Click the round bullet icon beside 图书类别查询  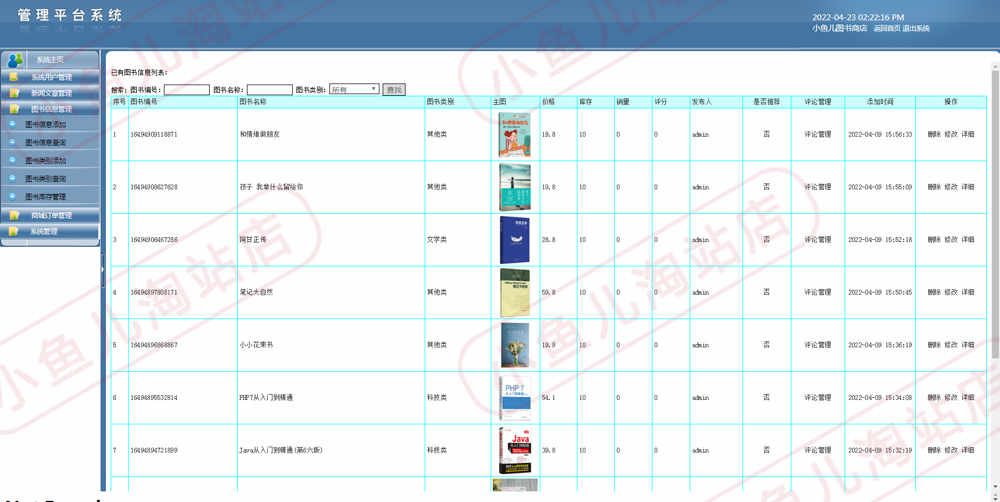pos(12,179)
